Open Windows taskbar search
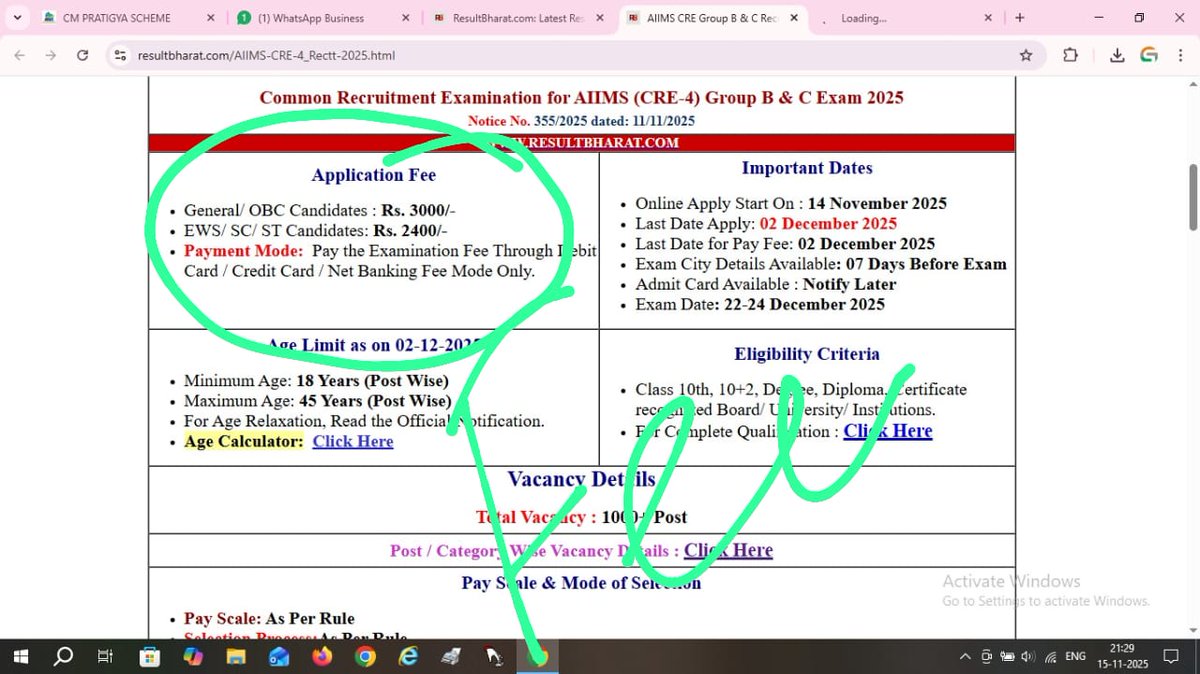Viewport: 1200px width, 674px height. tap(63, 656)
